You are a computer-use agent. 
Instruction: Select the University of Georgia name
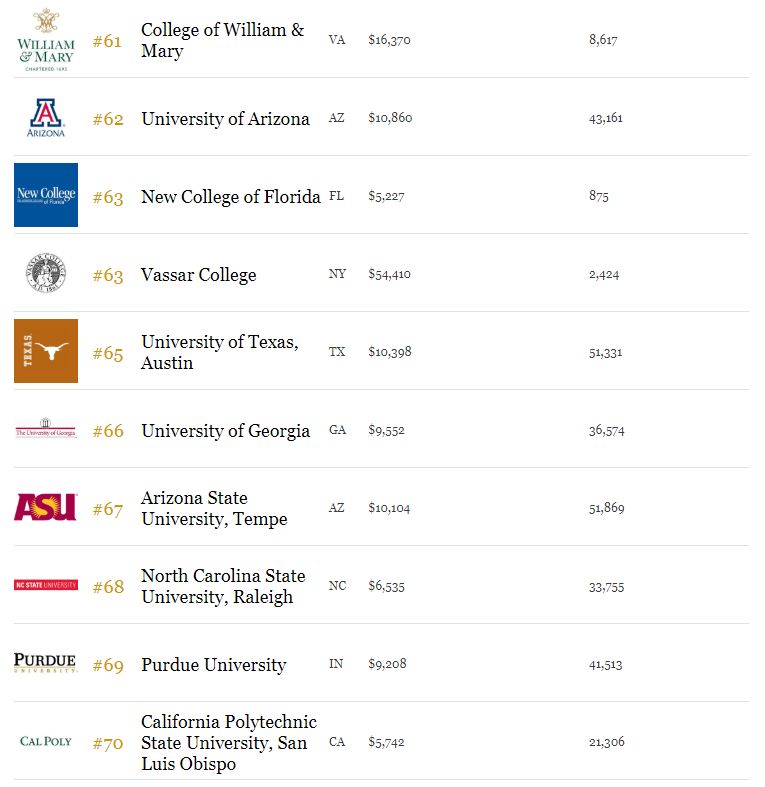click(225, 431)
